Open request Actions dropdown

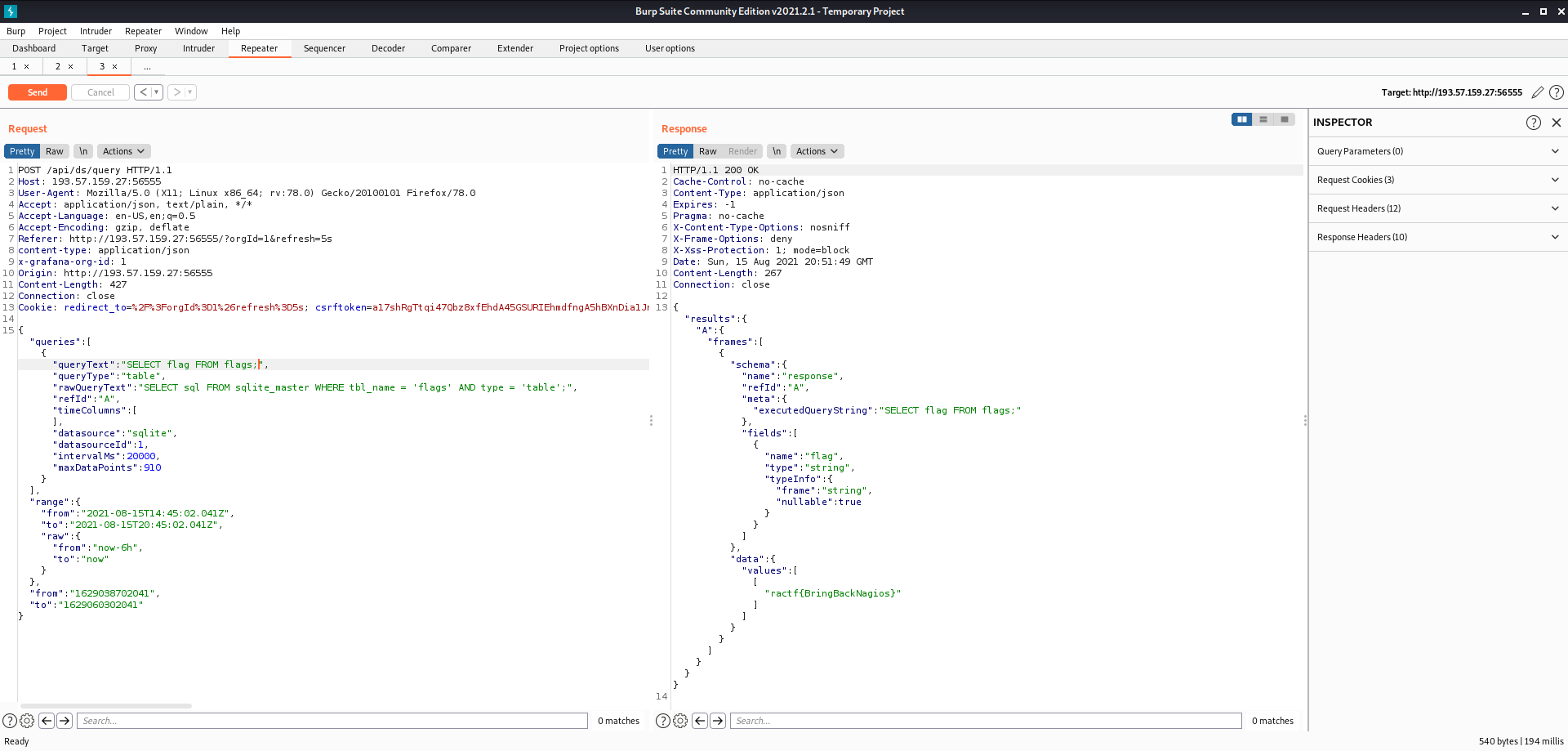(124, 151)
